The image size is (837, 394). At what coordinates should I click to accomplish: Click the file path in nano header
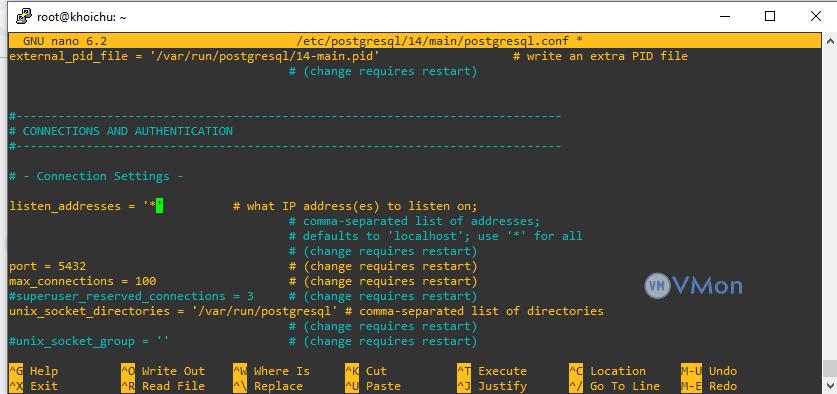coord(433,41)
